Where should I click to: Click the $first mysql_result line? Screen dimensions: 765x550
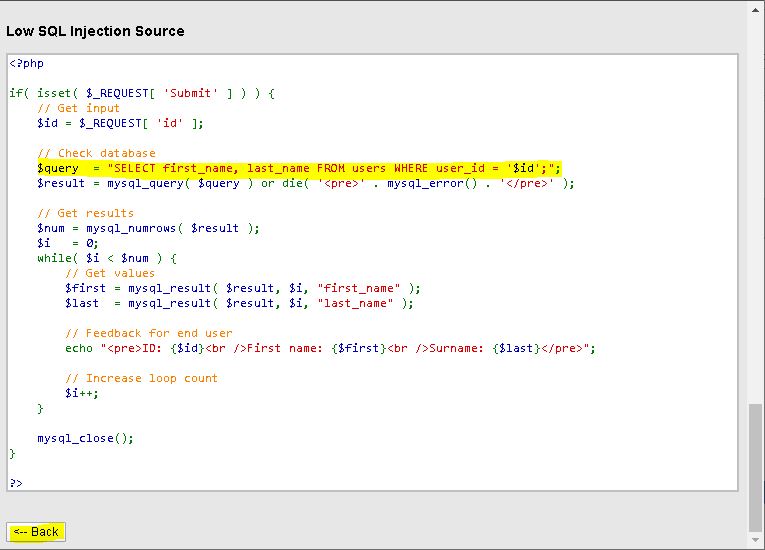click(x=243, y=288)
